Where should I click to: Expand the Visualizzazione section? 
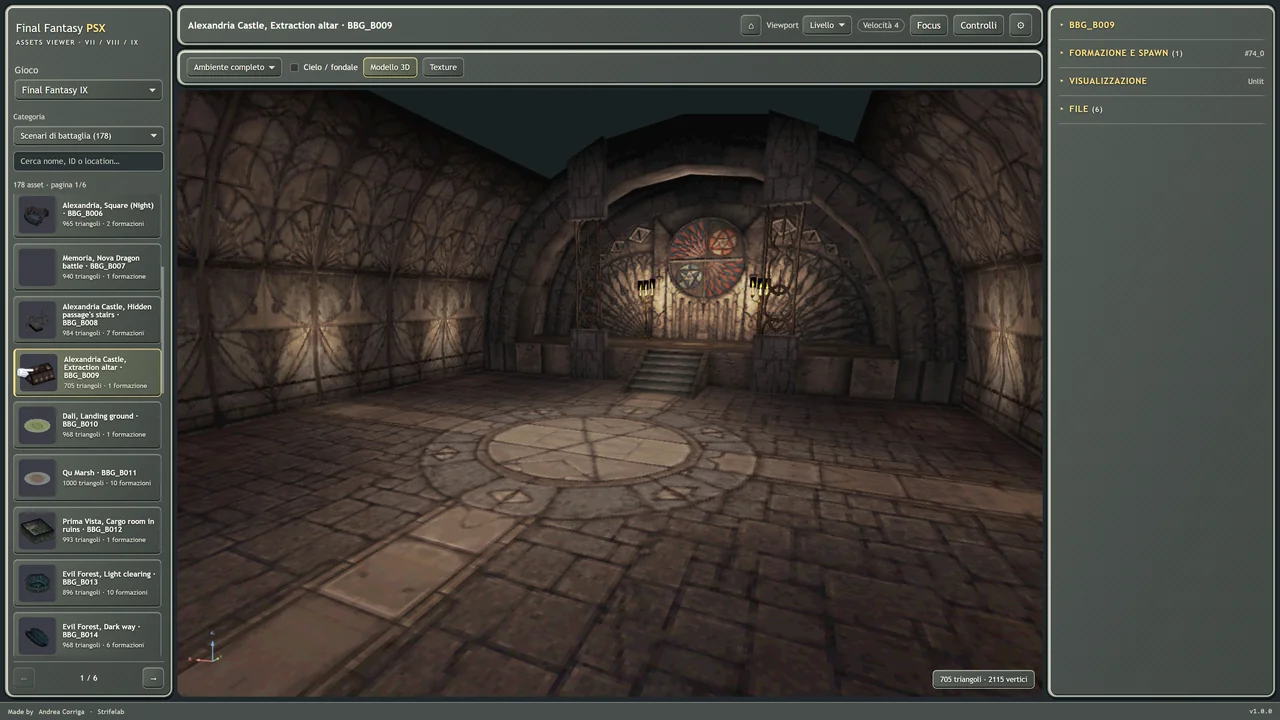point(1161,81)
